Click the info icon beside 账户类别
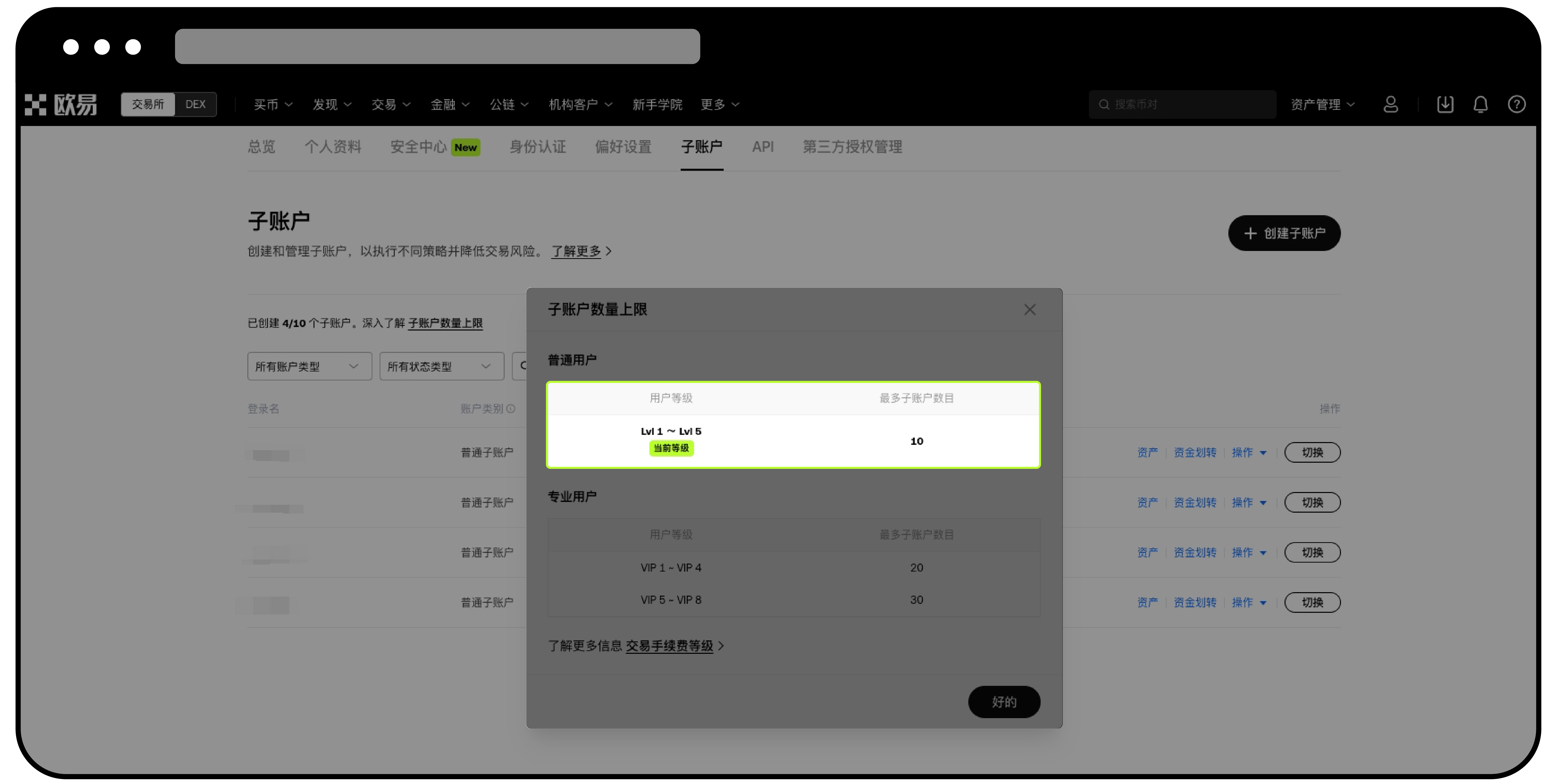Screen dimensions: 1557x784 (x=511, y=409)
